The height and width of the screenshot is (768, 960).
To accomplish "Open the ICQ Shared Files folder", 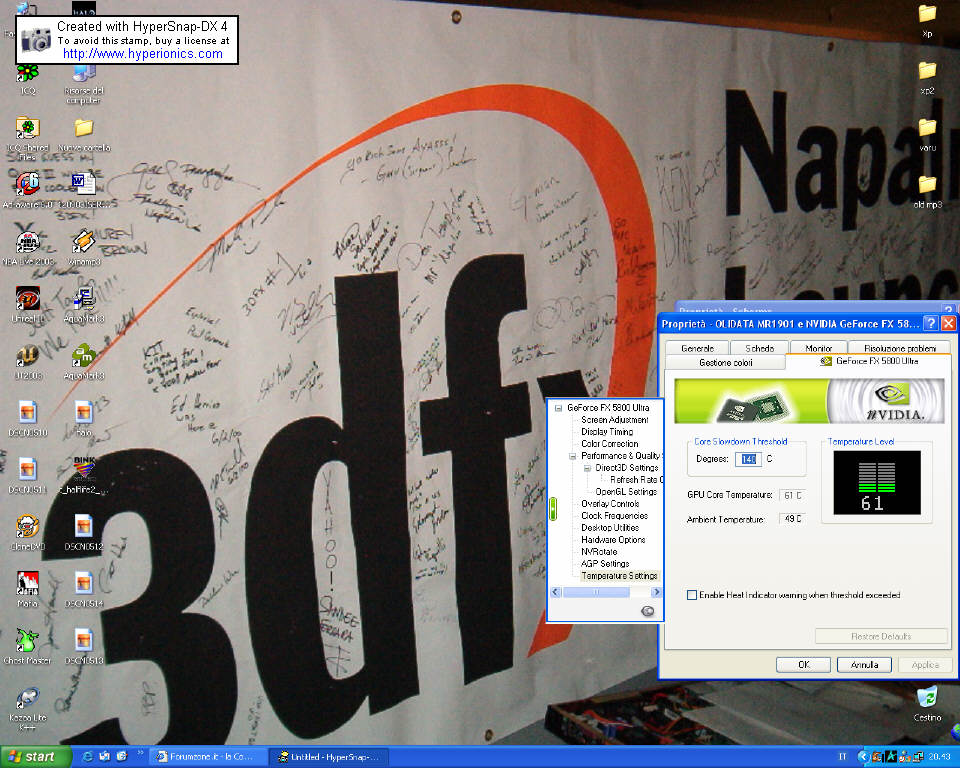I will [x=28, y=138].
